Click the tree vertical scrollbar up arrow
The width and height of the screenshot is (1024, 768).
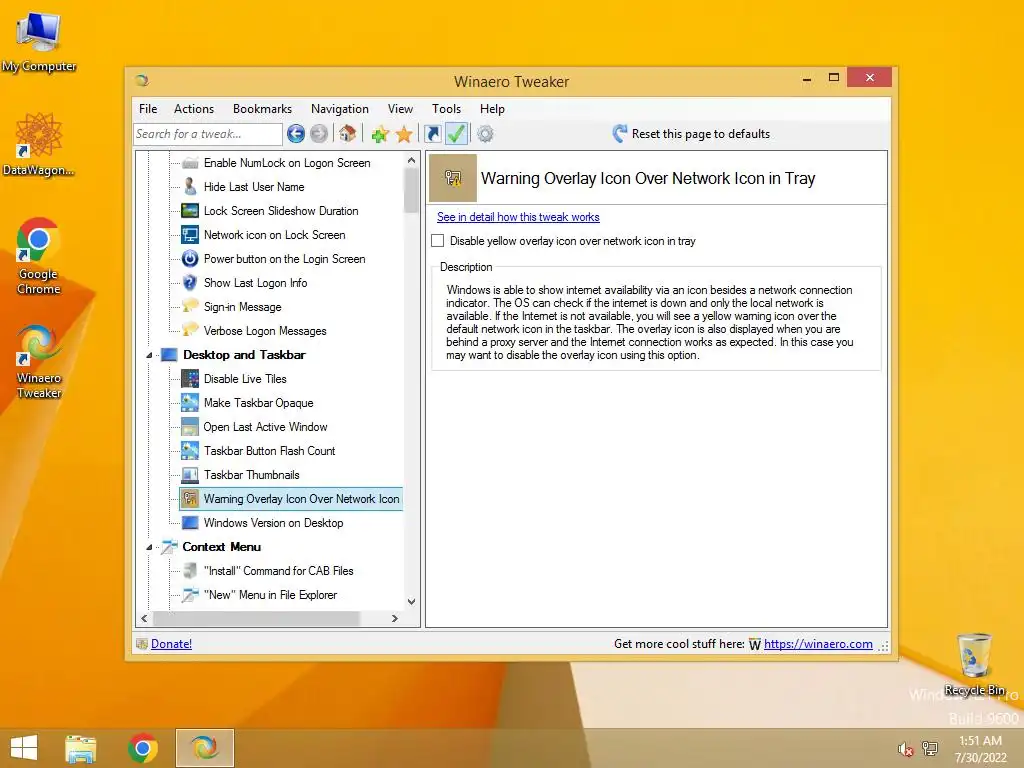click(x=411, y=160)
